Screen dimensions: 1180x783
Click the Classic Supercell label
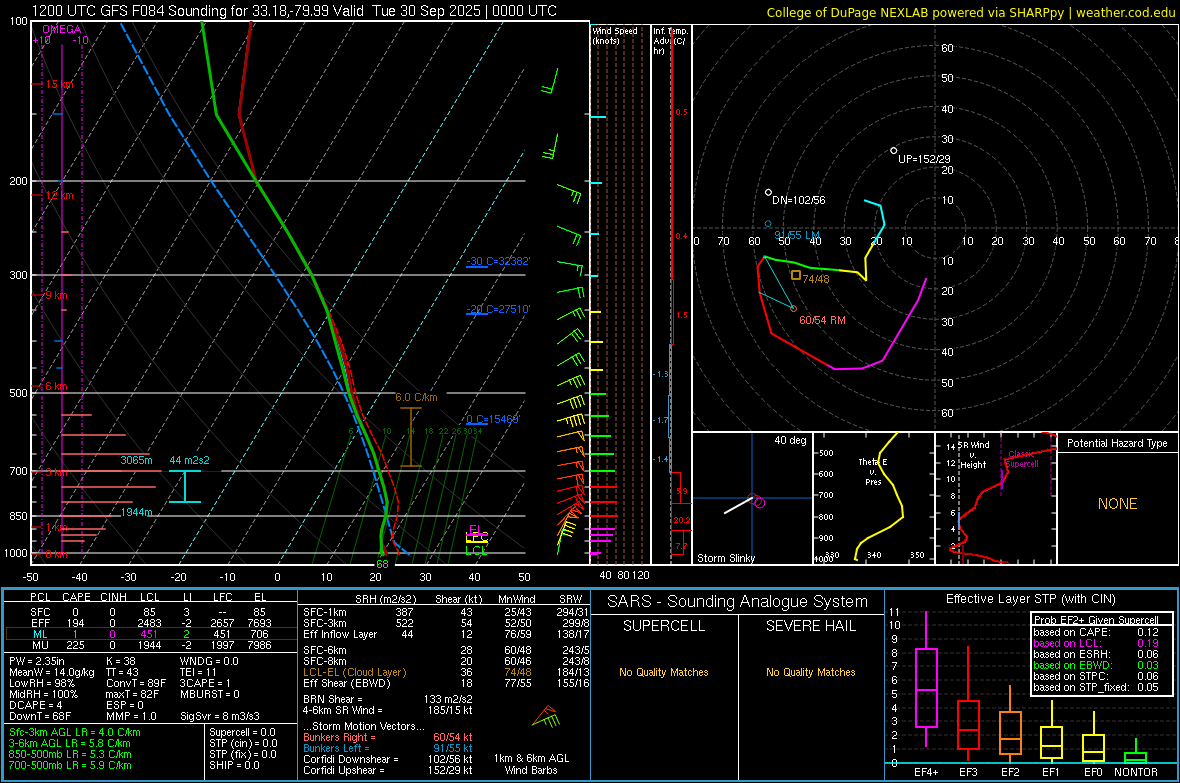click(x=1022, y=459)
